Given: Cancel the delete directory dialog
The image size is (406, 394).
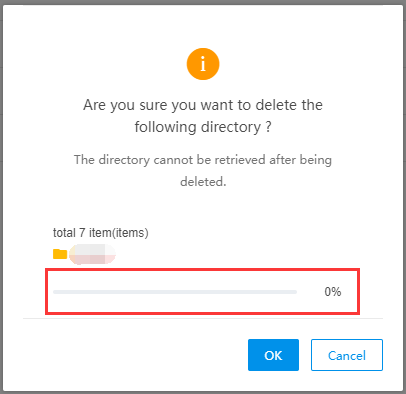Looking at the screenshot, I should pyautogui.click(x=347, y=355).
